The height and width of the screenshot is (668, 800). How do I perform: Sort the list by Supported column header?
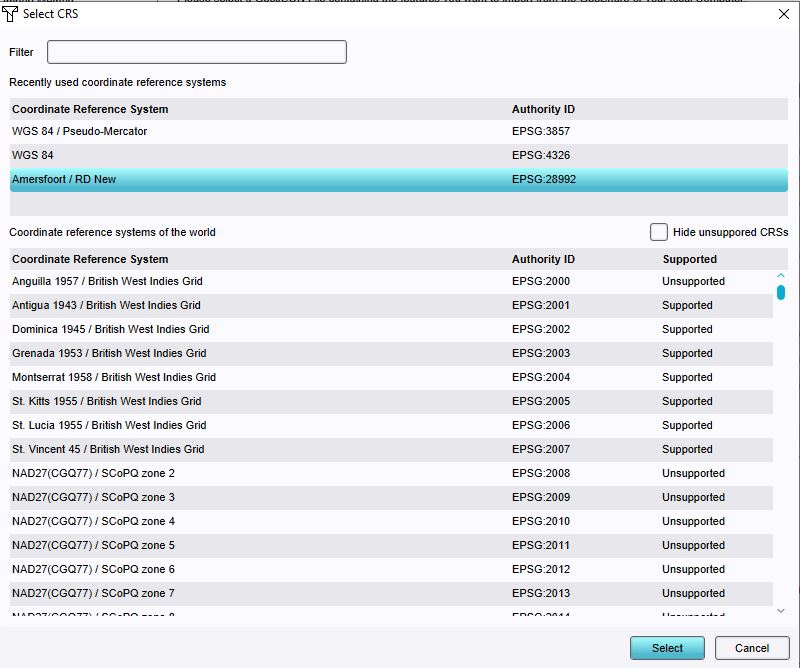(689, 259)
